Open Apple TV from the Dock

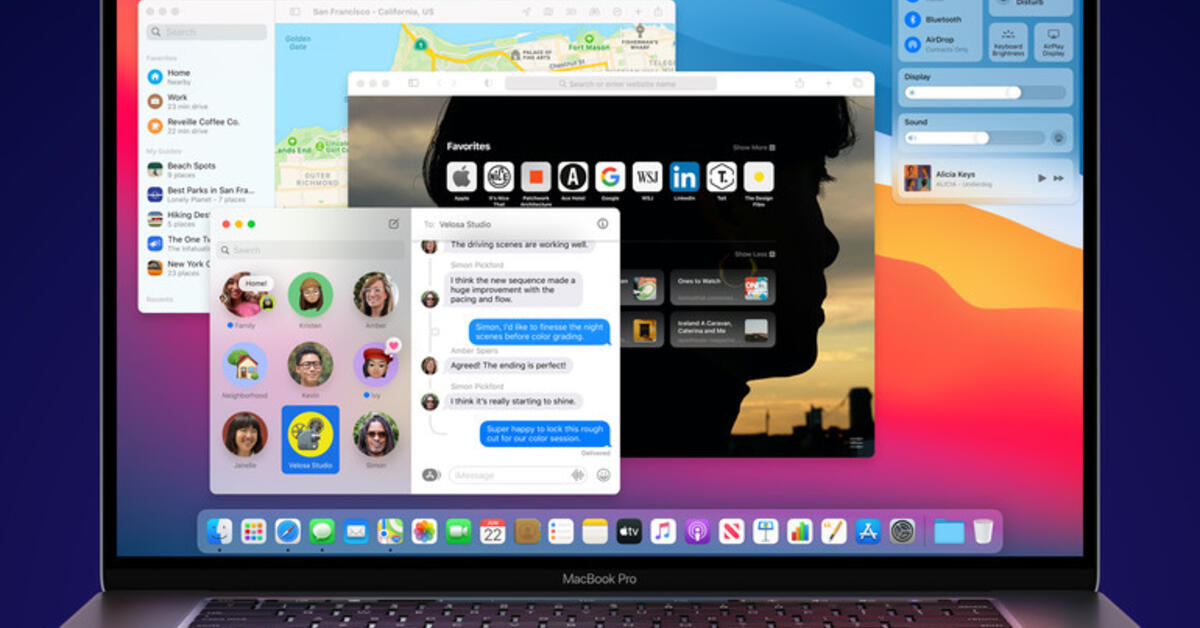(x=628, y=531)
